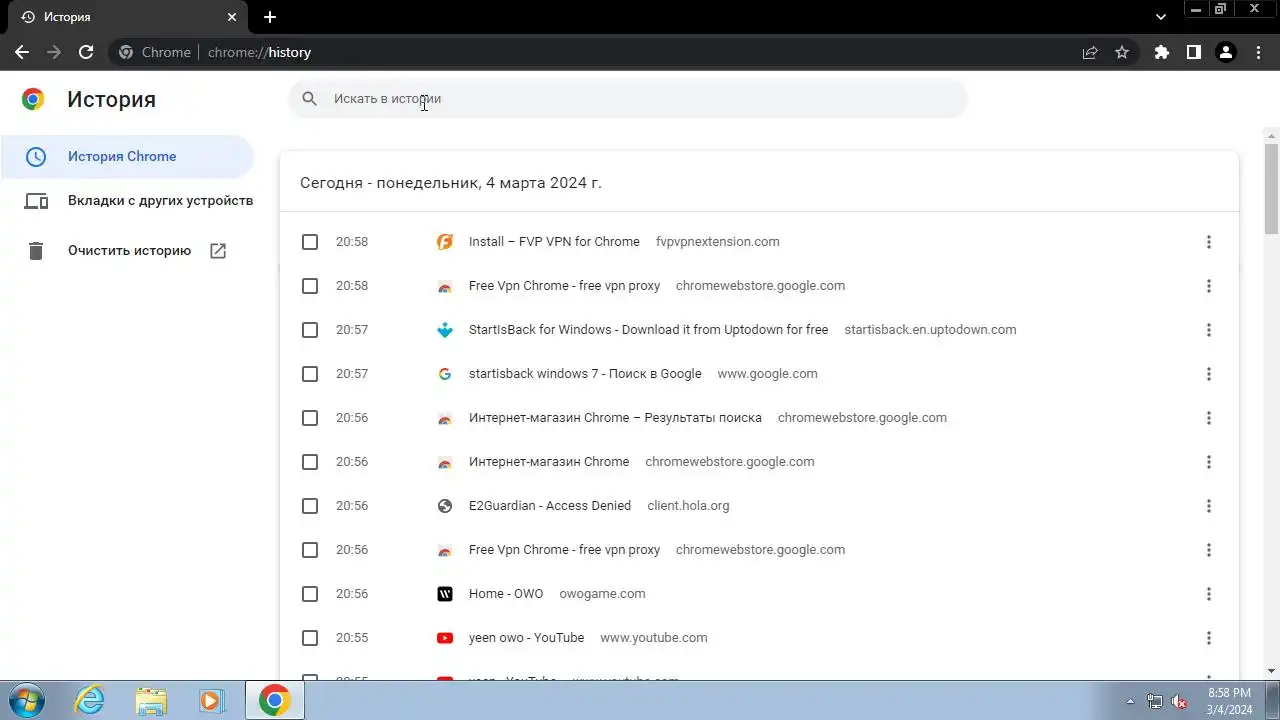The height and width of the screenshot is (720, 1280).
Task: Open the Chrome three-dot main menu
Action: pyautogui.click(x=1257, y=52)
